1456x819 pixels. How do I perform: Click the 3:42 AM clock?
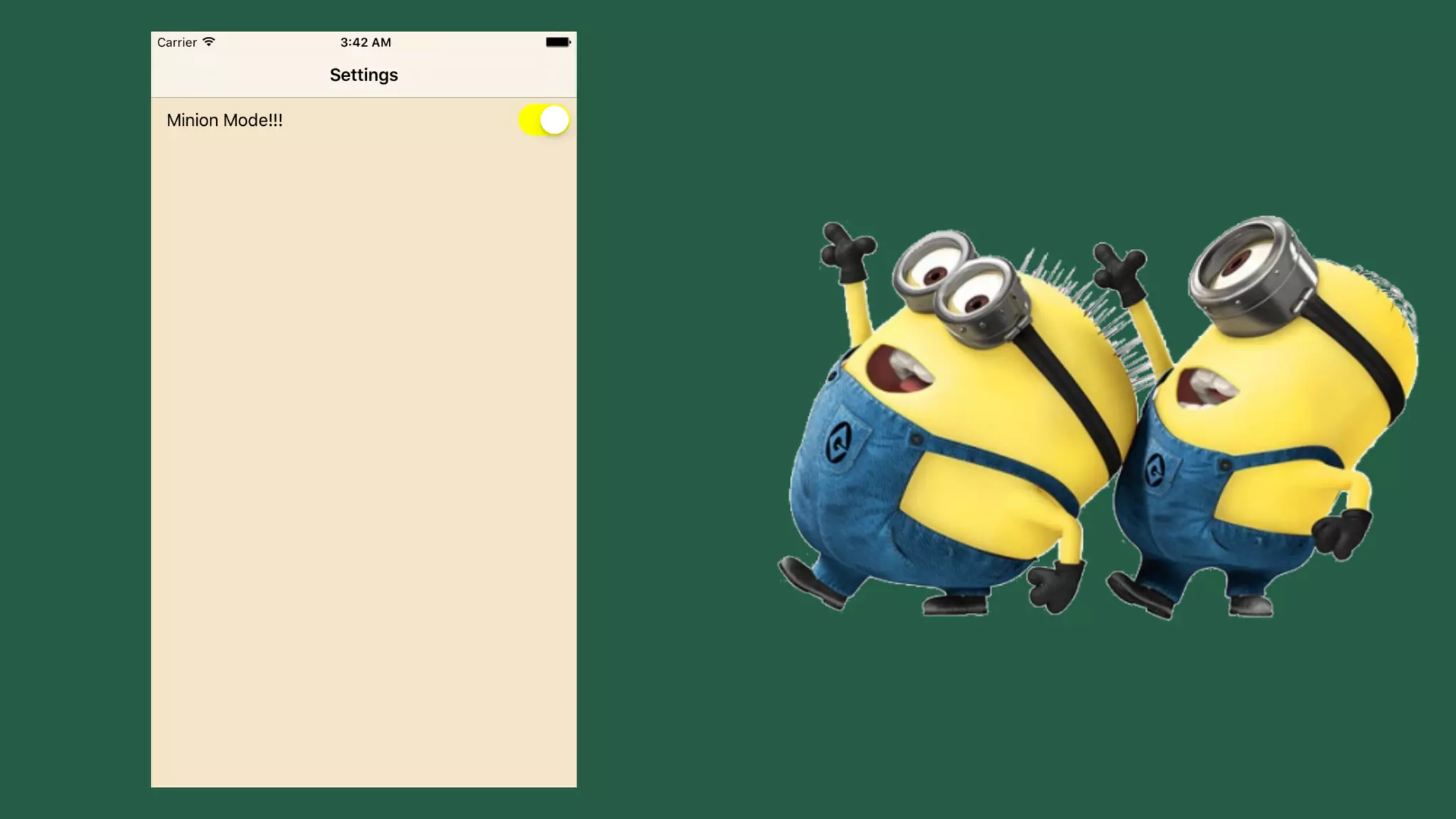[x=365, y=43]
